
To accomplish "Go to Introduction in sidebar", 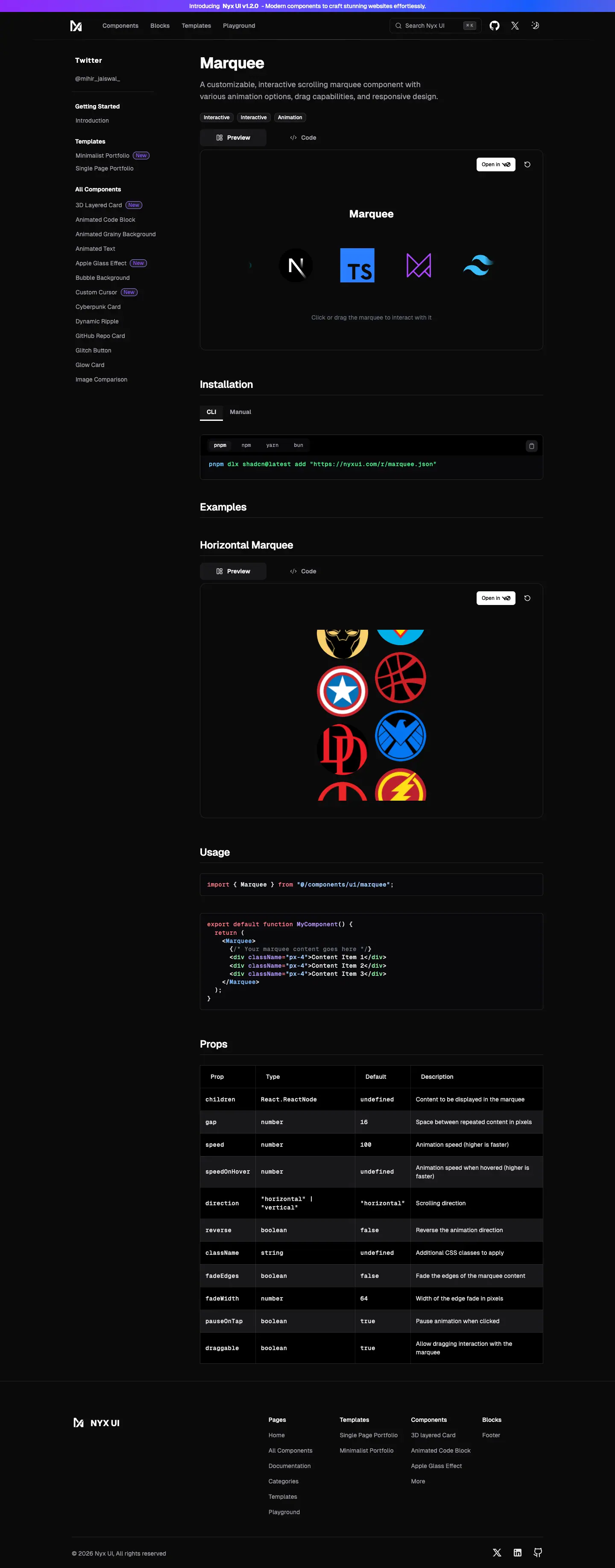I will pyautogui.click(x=92, y=120).
